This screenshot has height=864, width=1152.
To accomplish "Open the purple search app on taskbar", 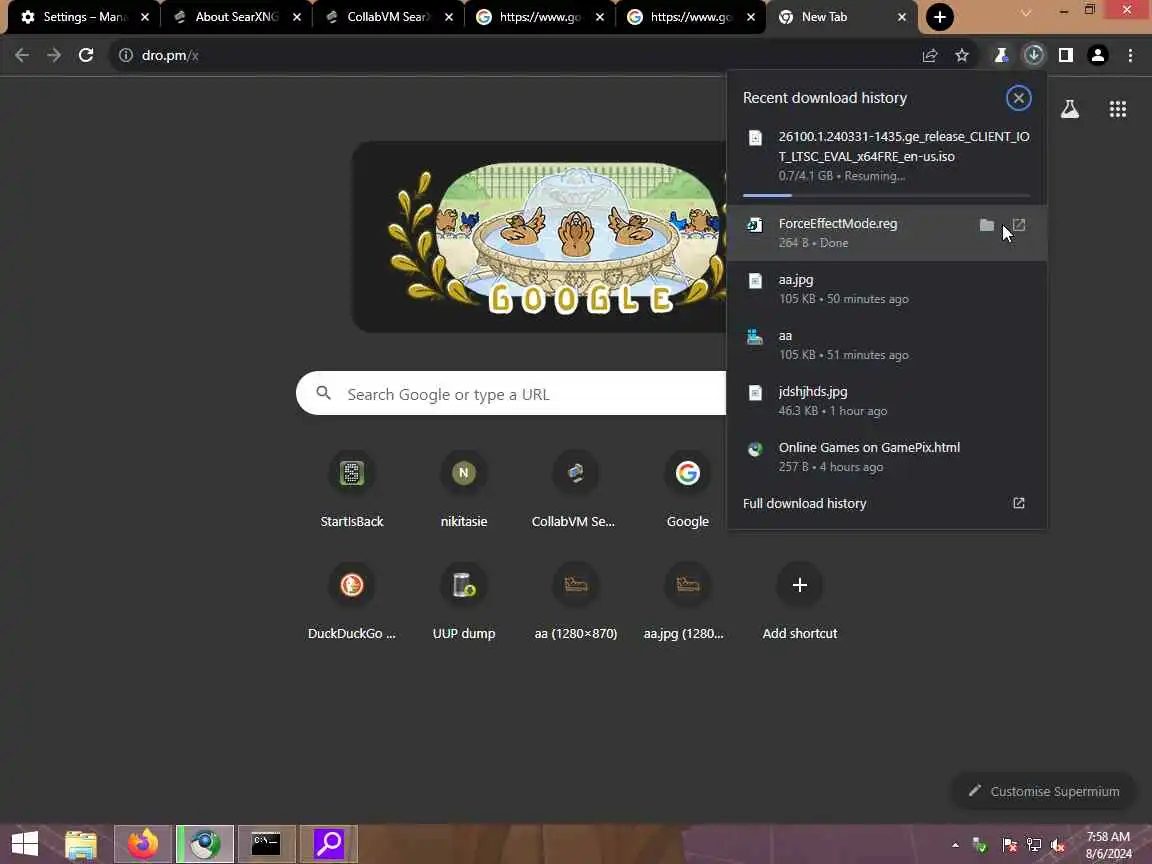I will (x=329, y=843).
